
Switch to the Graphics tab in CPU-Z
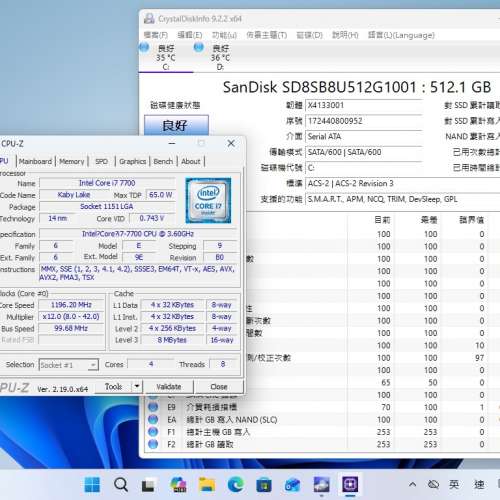(x=133, y=161)
